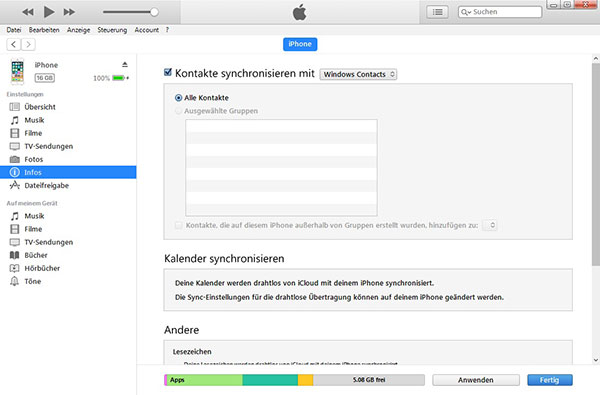Select TV-Sendungen under Auf meinem Gerät

[68, 242]
